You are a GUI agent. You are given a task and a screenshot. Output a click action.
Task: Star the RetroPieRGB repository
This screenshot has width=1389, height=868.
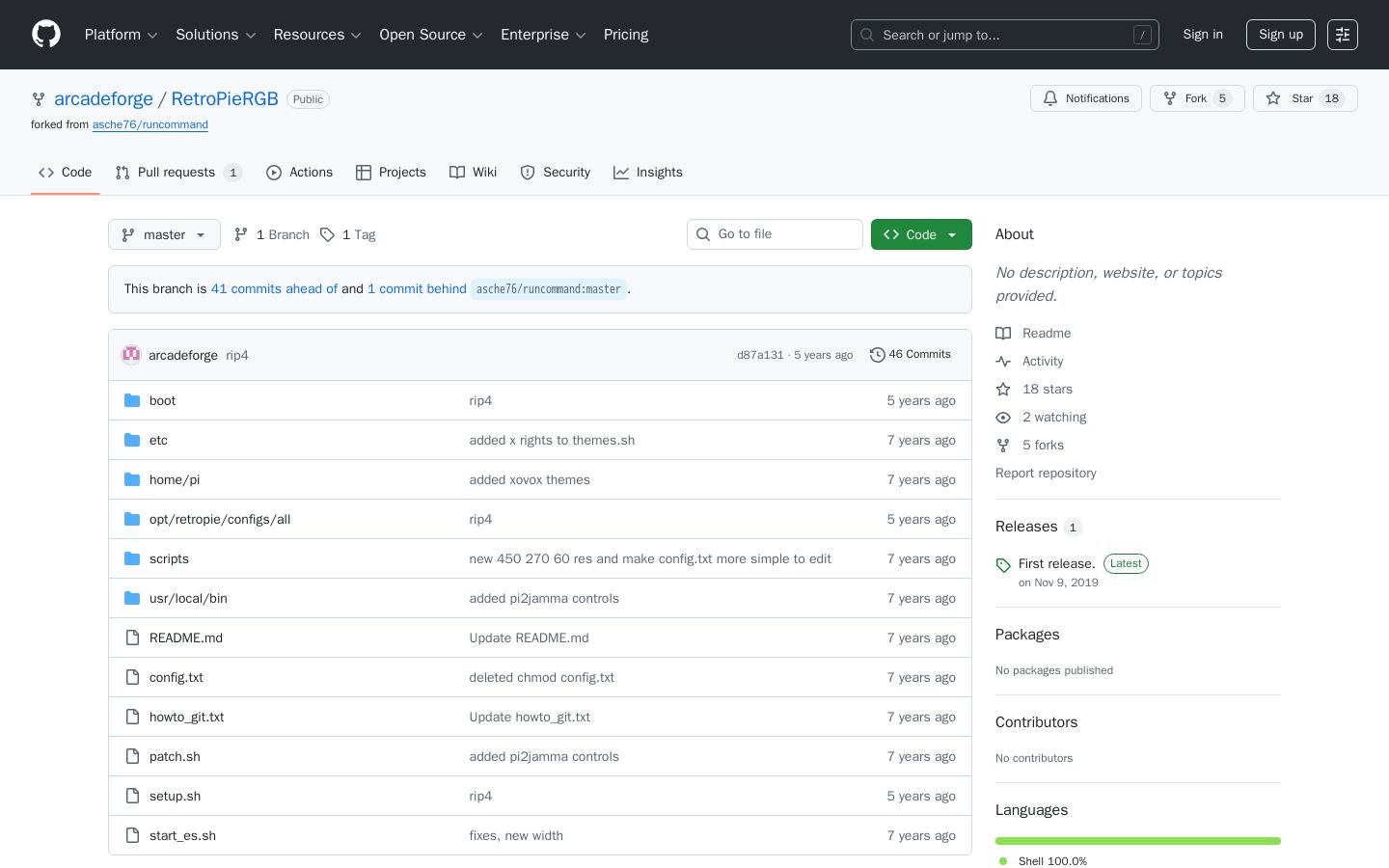1305,98
